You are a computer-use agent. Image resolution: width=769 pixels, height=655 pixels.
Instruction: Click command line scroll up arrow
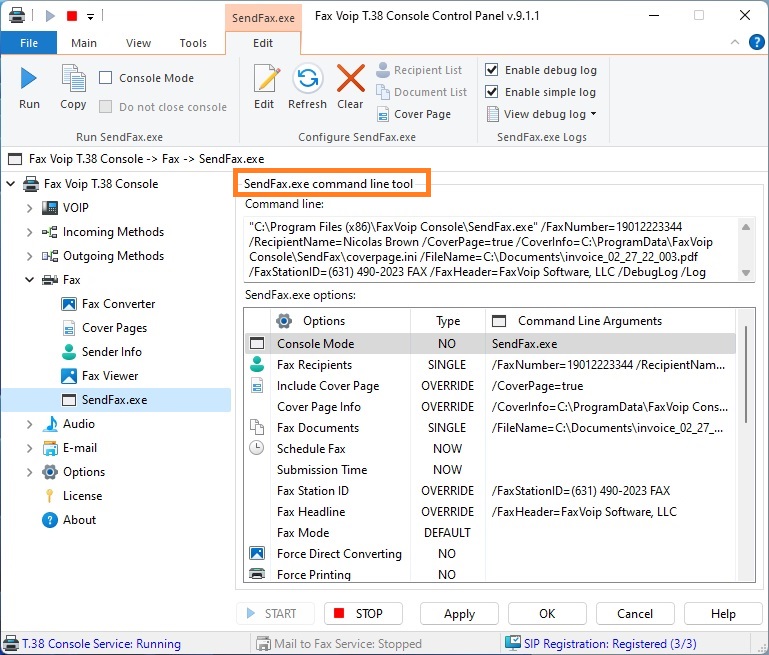pyautogui.click(x=746, y=227)
